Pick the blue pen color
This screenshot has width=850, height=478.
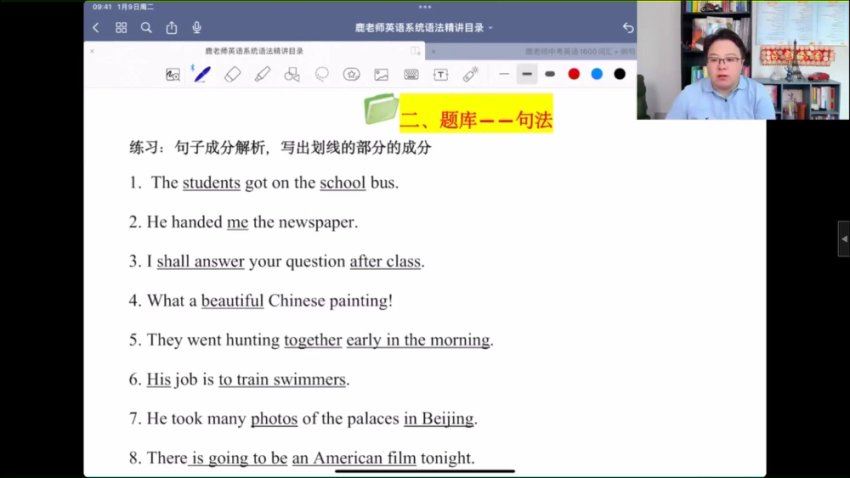point(597,74)
